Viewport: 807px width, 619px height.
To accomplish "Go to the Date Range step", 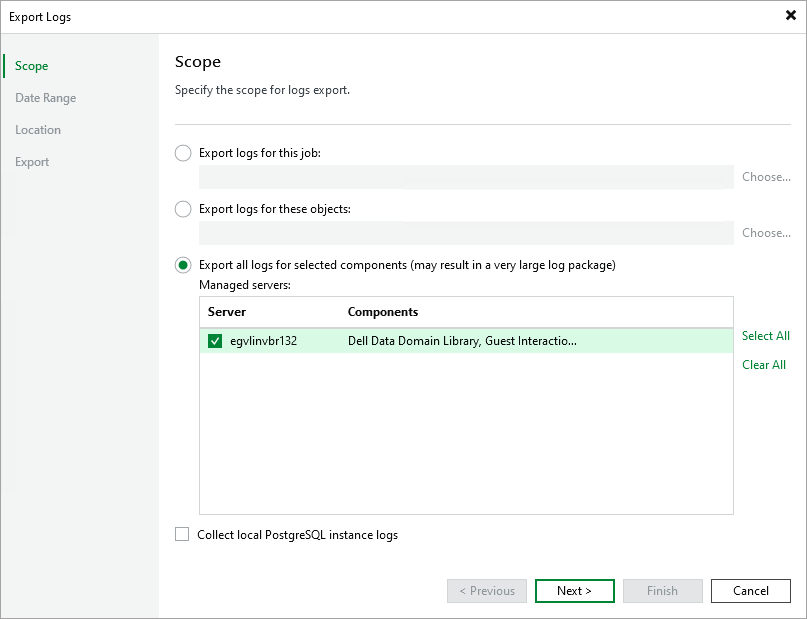I will [46, 98].
